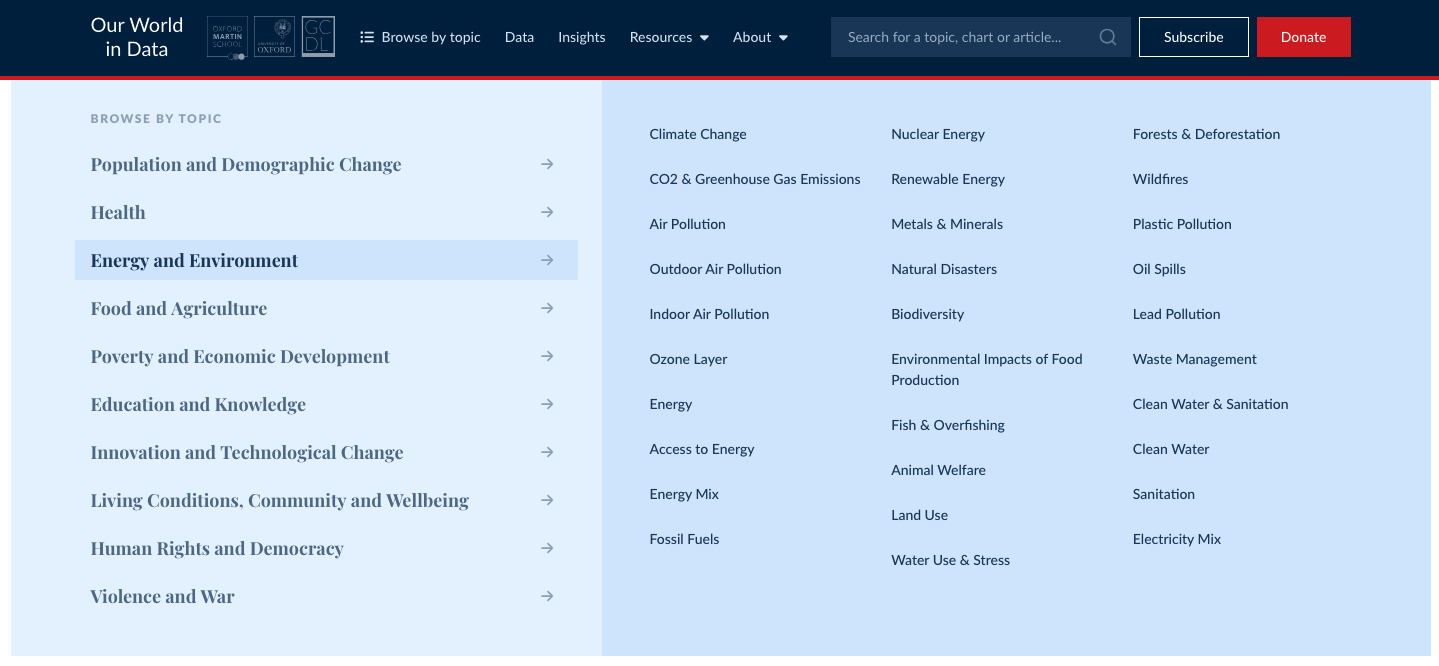Screen dimensions: 1439x666
Task: Select Energy and Environment from topic list
Action: coord(193,260)
